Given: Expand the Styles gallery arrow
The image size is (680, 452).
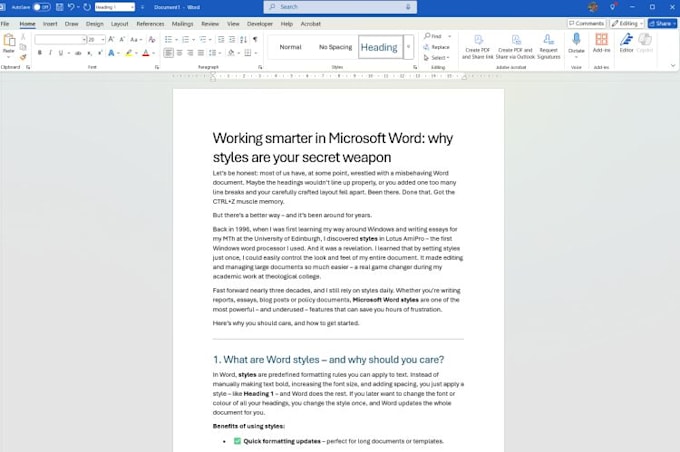Looking at the screenshot, I should tap(408, 47).
